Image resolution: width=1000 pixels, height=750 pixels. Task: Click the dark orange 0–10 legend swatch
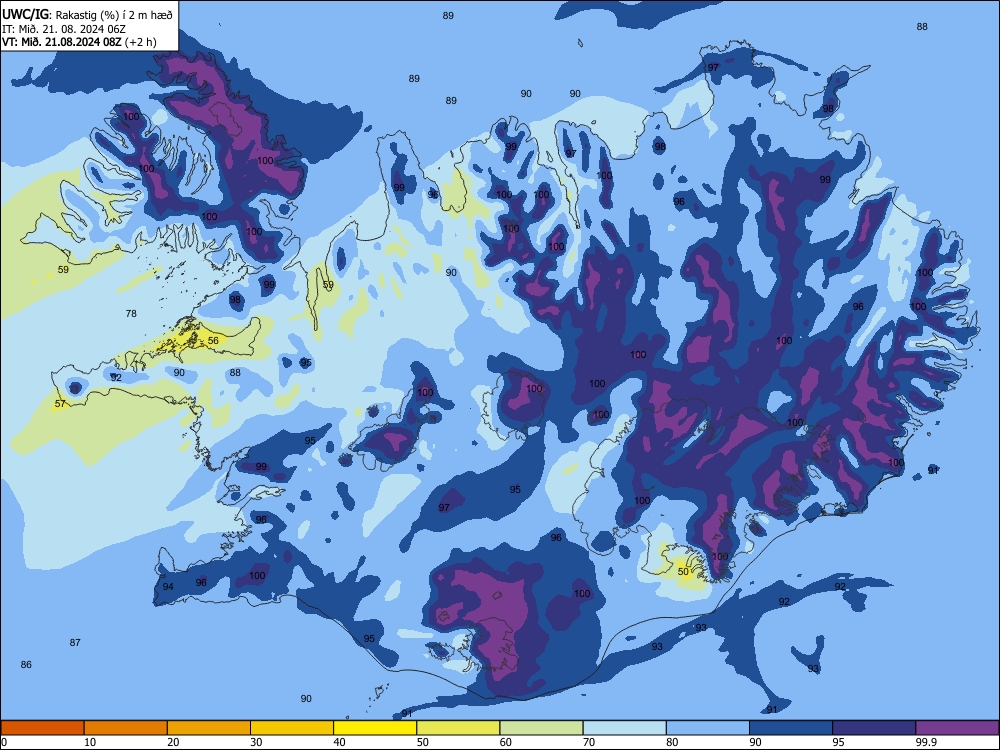tap(42, 728)
